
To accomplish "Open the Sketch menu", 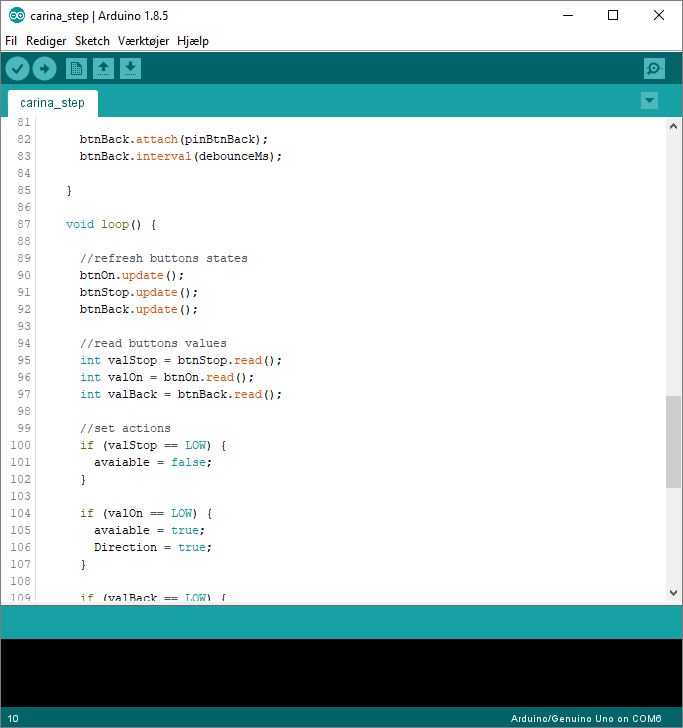I will tap(92, 41).
